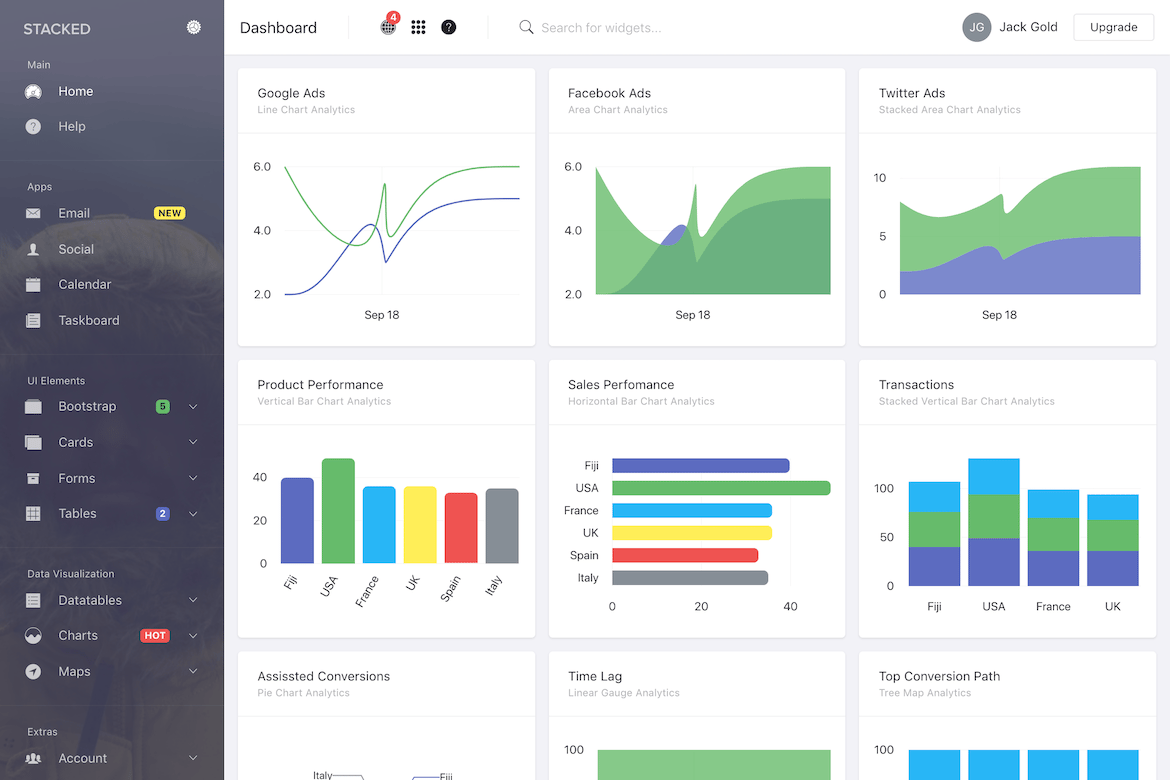Image resolution: width=1170 pixels, height=780 pixels.
Task: Open the settings gear beside STACKED
Action: [x=193, y=28]
